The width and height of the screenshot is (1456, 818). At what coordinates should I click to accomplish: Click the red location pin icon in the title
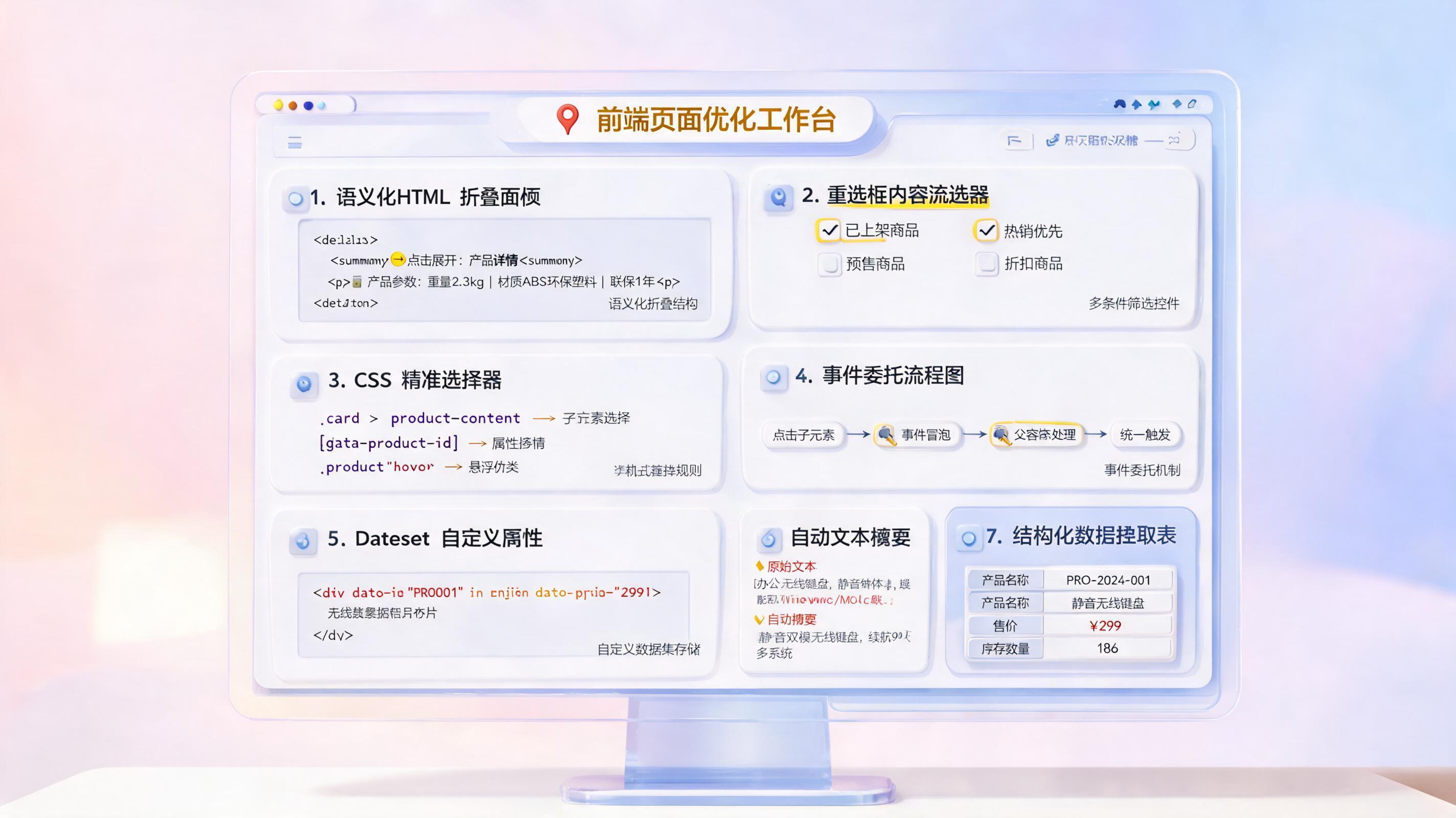click(x=567, y=119)
